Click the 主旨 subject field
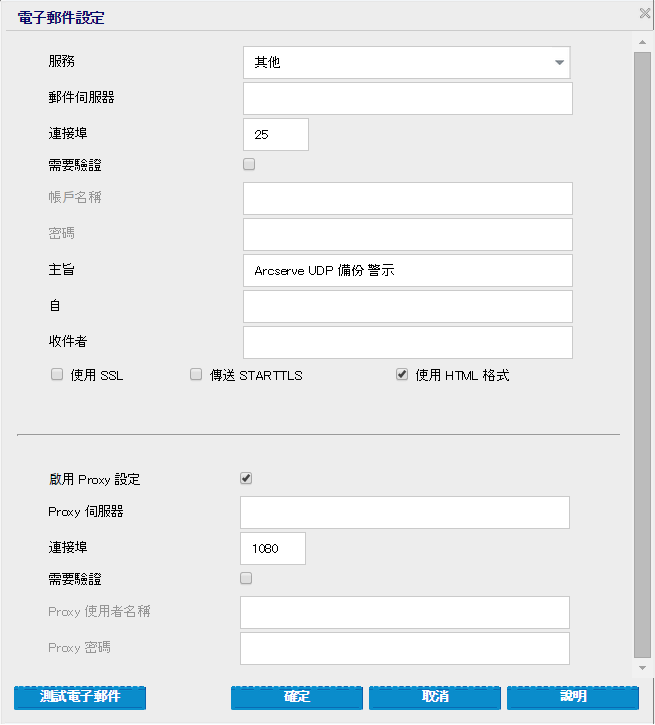 [x=407, y=270]
